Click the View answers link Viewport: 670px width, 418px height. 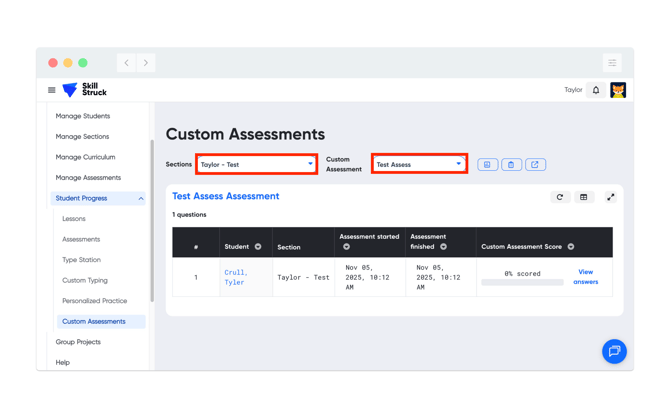click(x=585, y=277)
